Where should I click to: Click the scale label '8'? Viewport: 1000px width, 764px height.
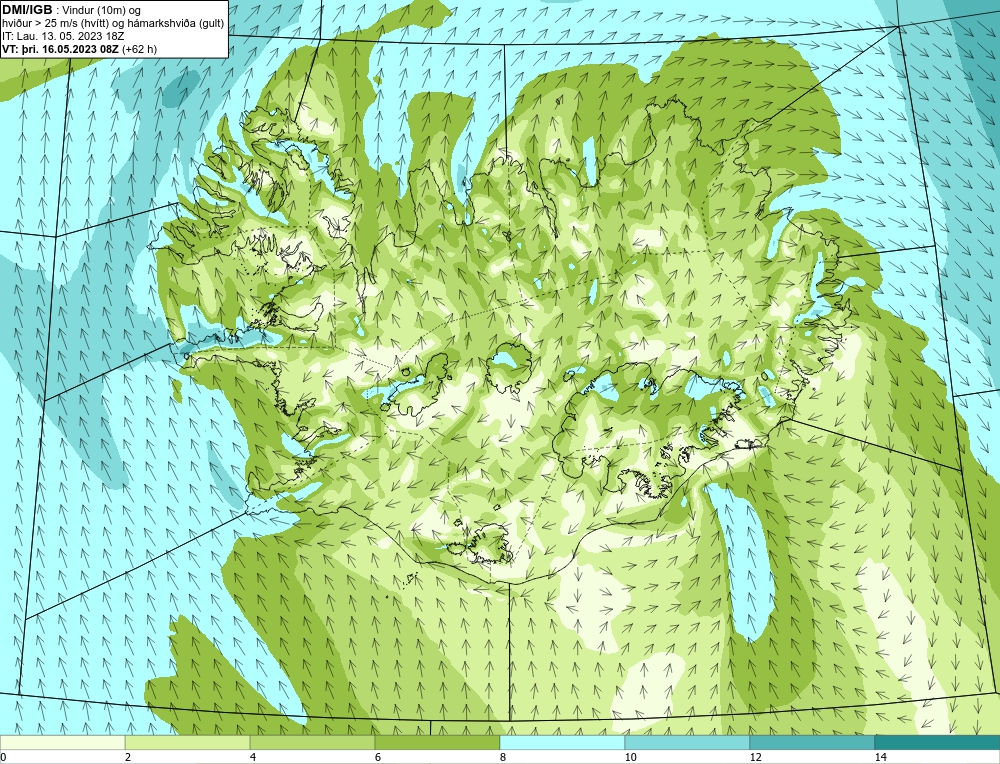[x=503, y=757]
